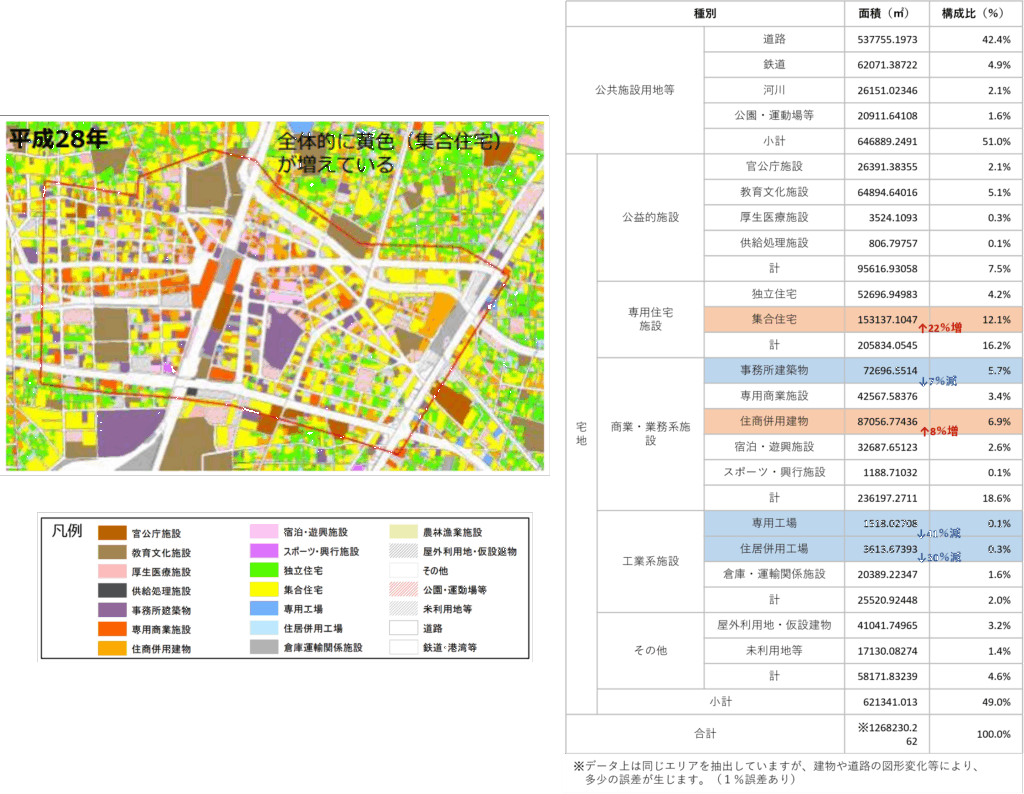Image resolution: width=1024 pixels, height=794 pixels.
Task: Click the highlighted 集合住宅 table row label
Action: tap(774, 319)
